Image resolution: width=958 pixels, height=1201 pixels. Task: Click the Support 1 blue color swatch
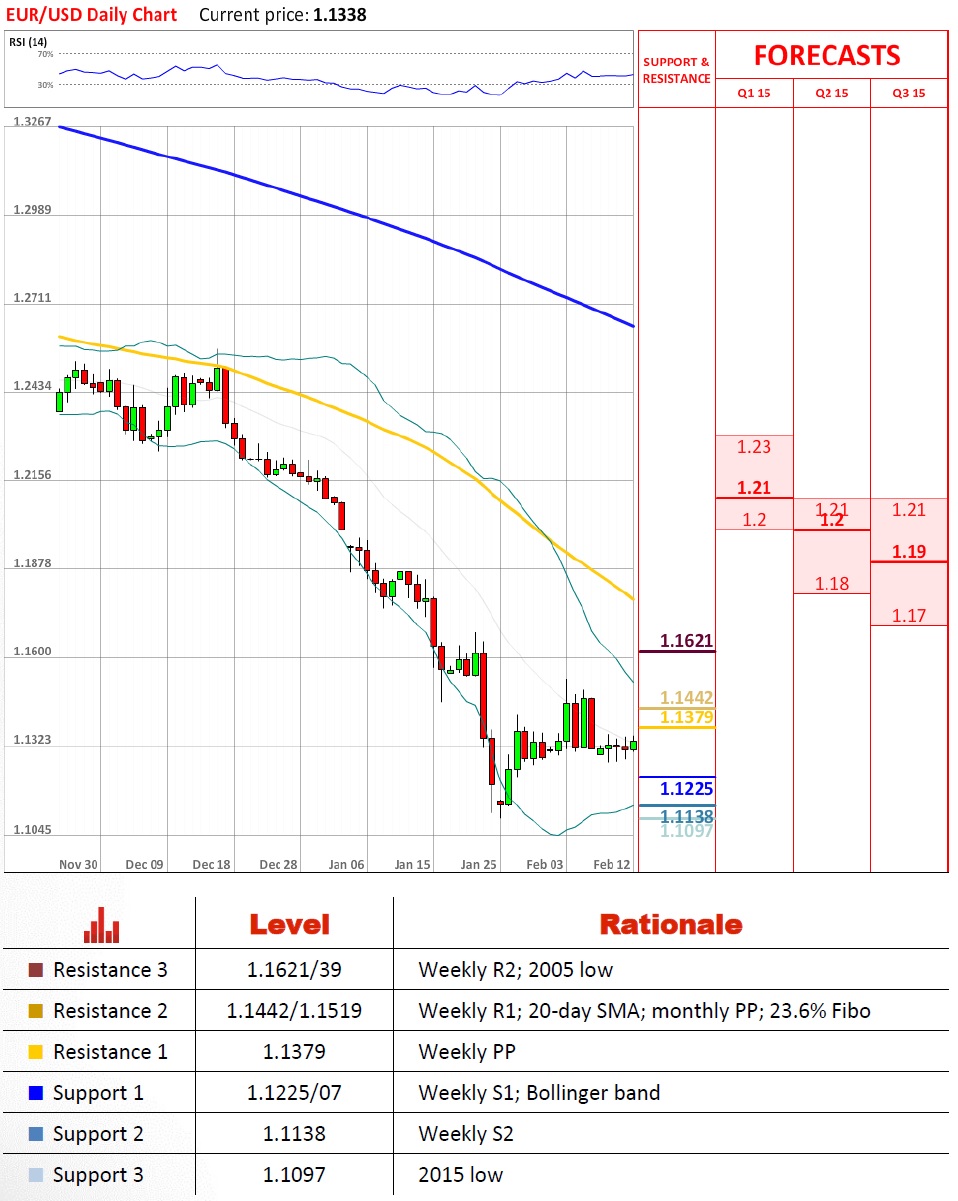pos(37,1093)
